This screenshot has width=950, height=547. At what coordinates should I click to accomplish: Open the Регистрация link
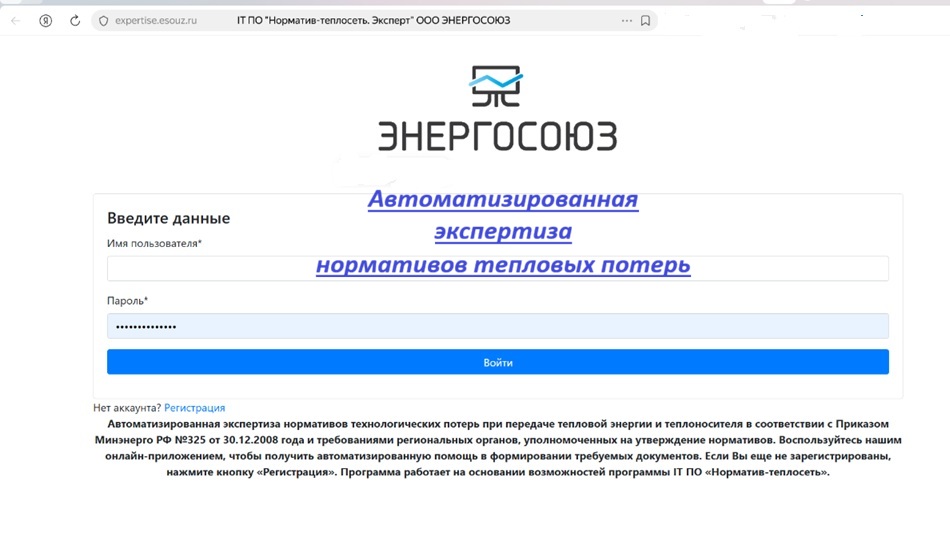tap(194, 408)
